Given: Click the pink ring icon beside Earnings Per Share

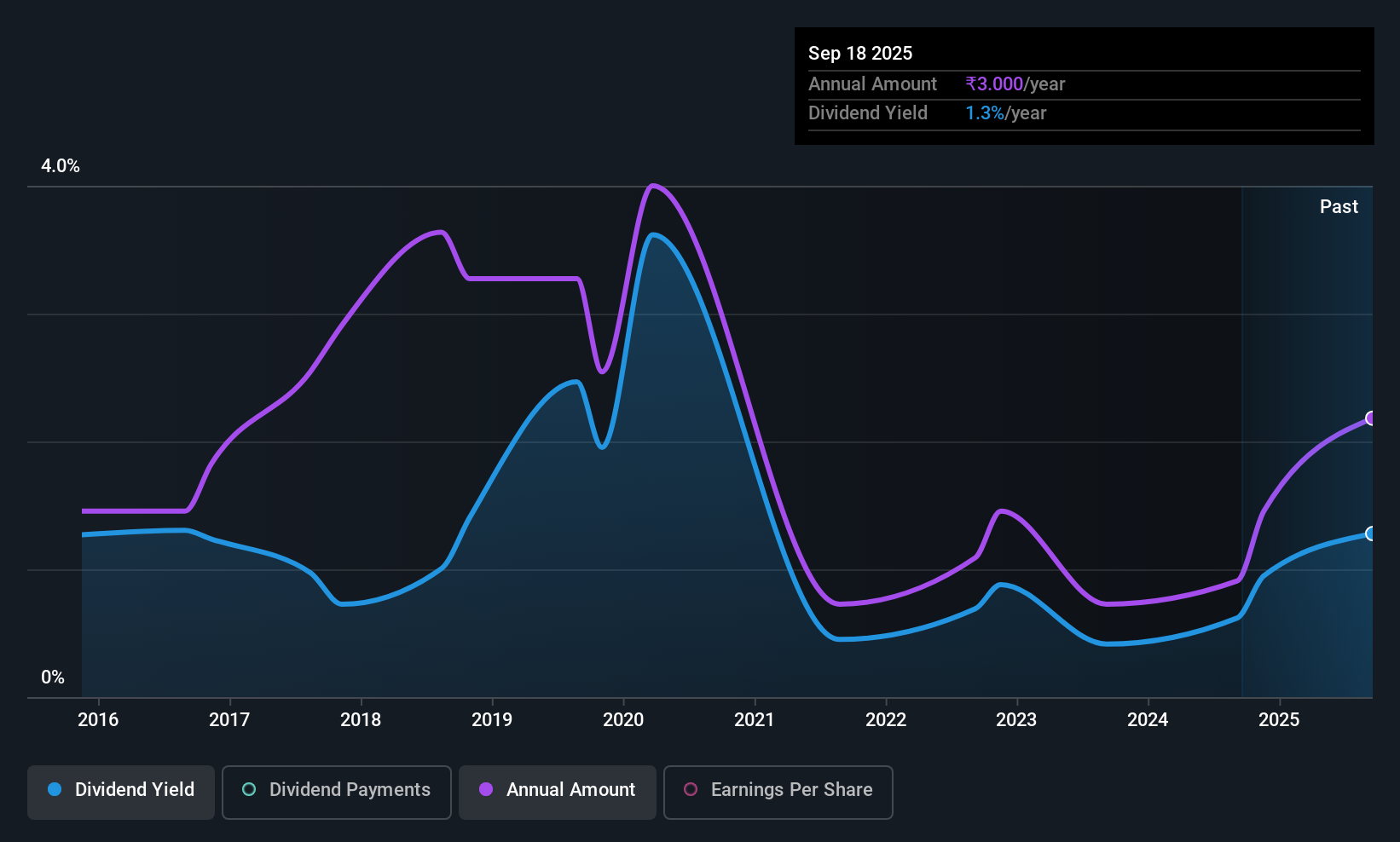Looking at the screenshot, I should pyautogui.click(x=691, y=790).
